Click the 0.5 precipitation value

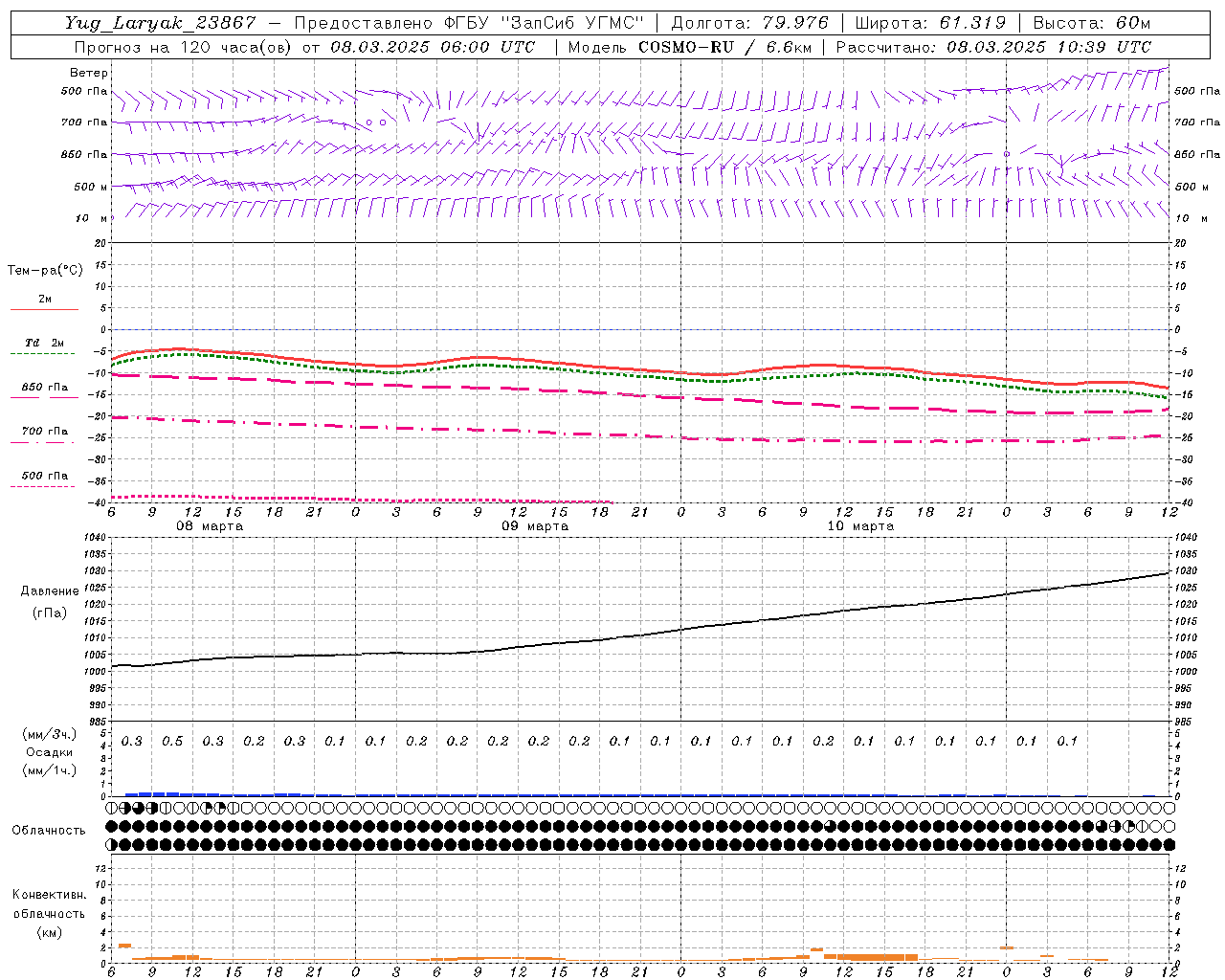coord(172,742)
